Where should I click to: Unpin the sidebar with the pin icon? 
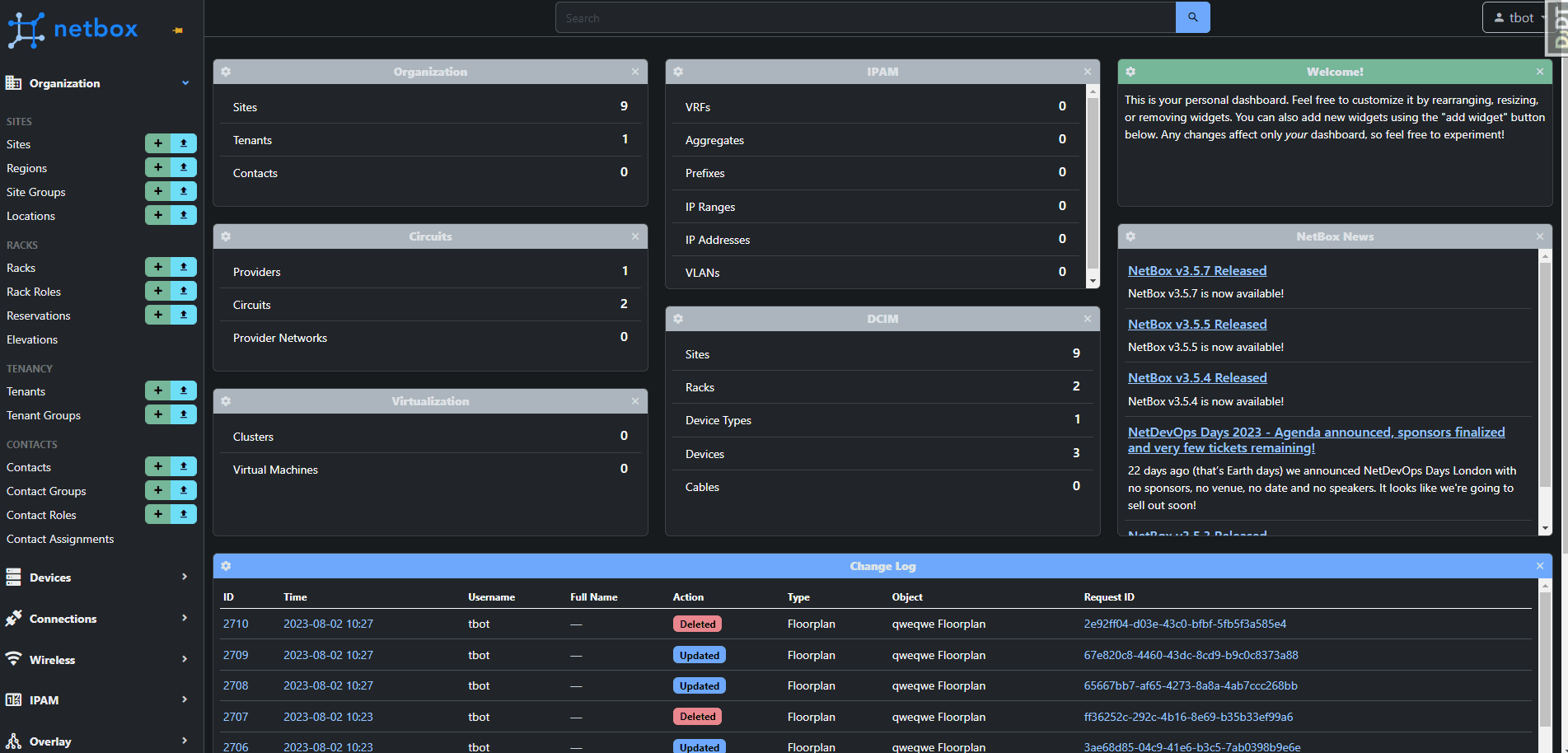[177, 30]
